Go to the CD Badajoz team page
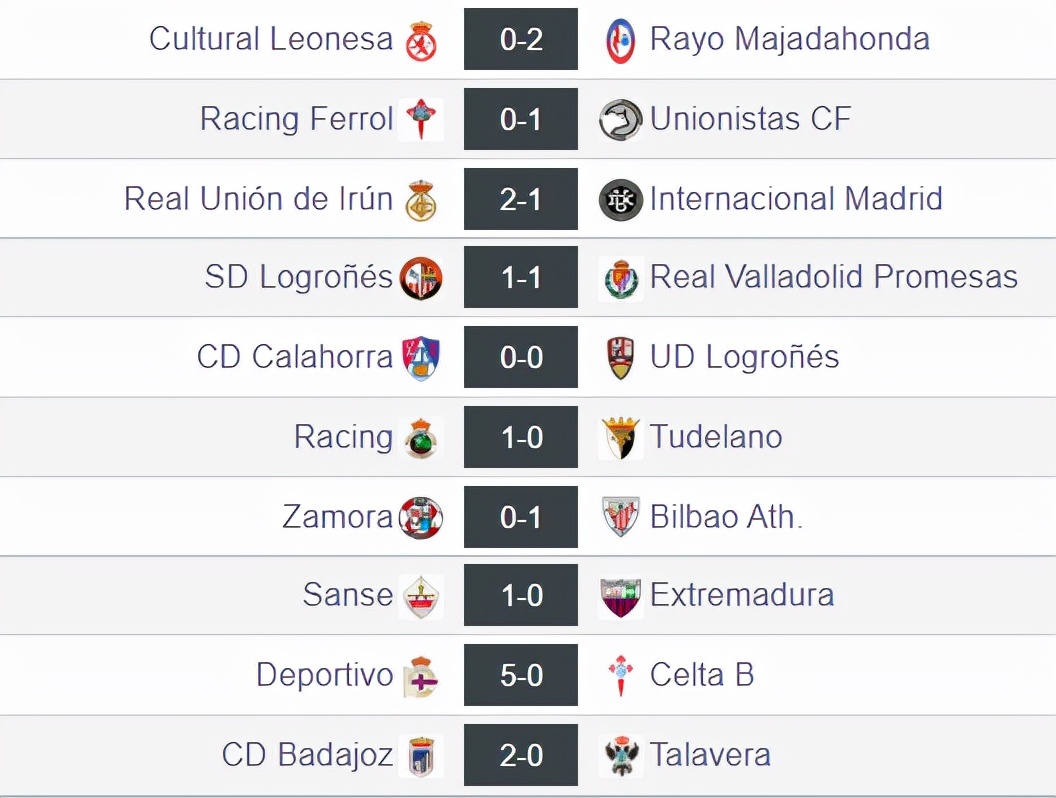 (307, 755)
